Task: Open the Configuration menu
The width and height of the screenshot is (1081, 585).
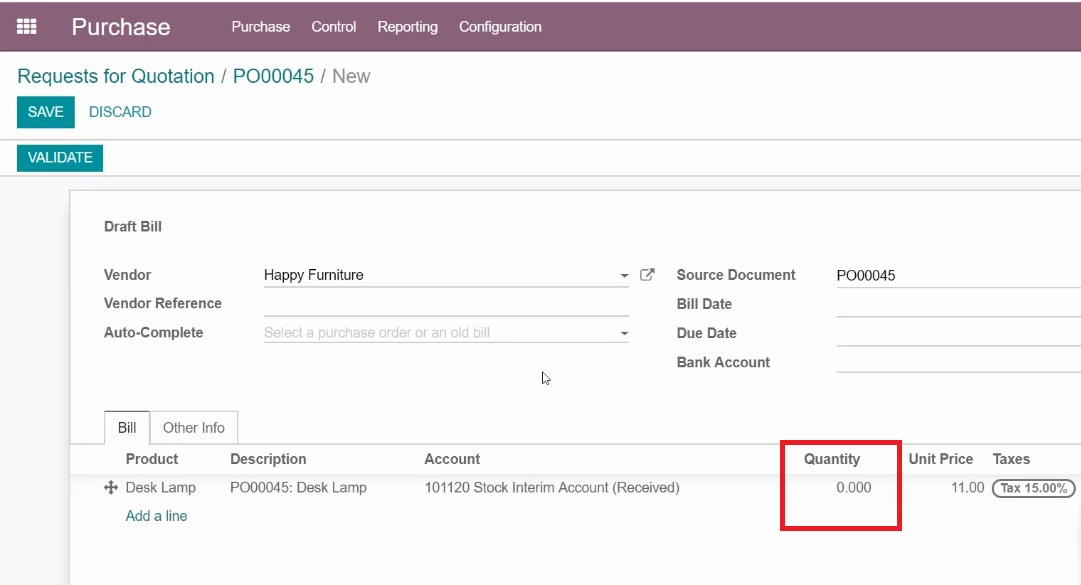Action: click(x=500, y=27)
